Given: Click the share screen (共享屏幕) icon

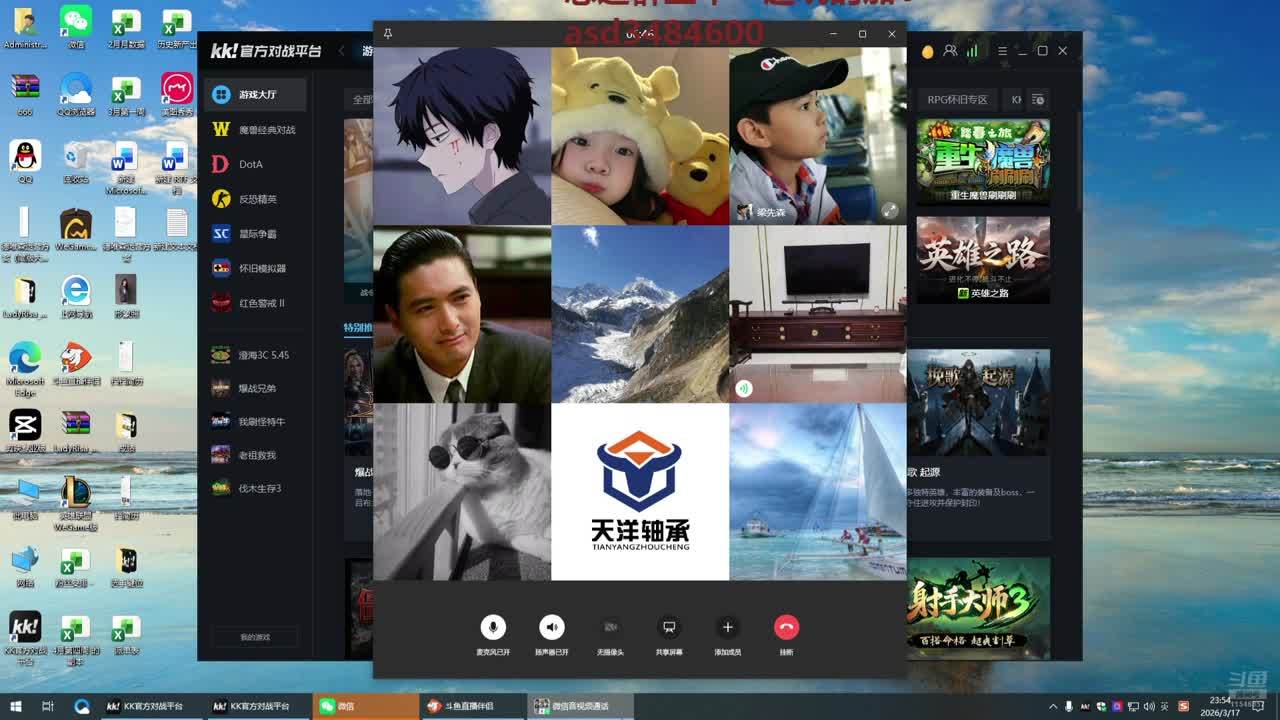Looking at the screenshot, I should click(669, 627).
